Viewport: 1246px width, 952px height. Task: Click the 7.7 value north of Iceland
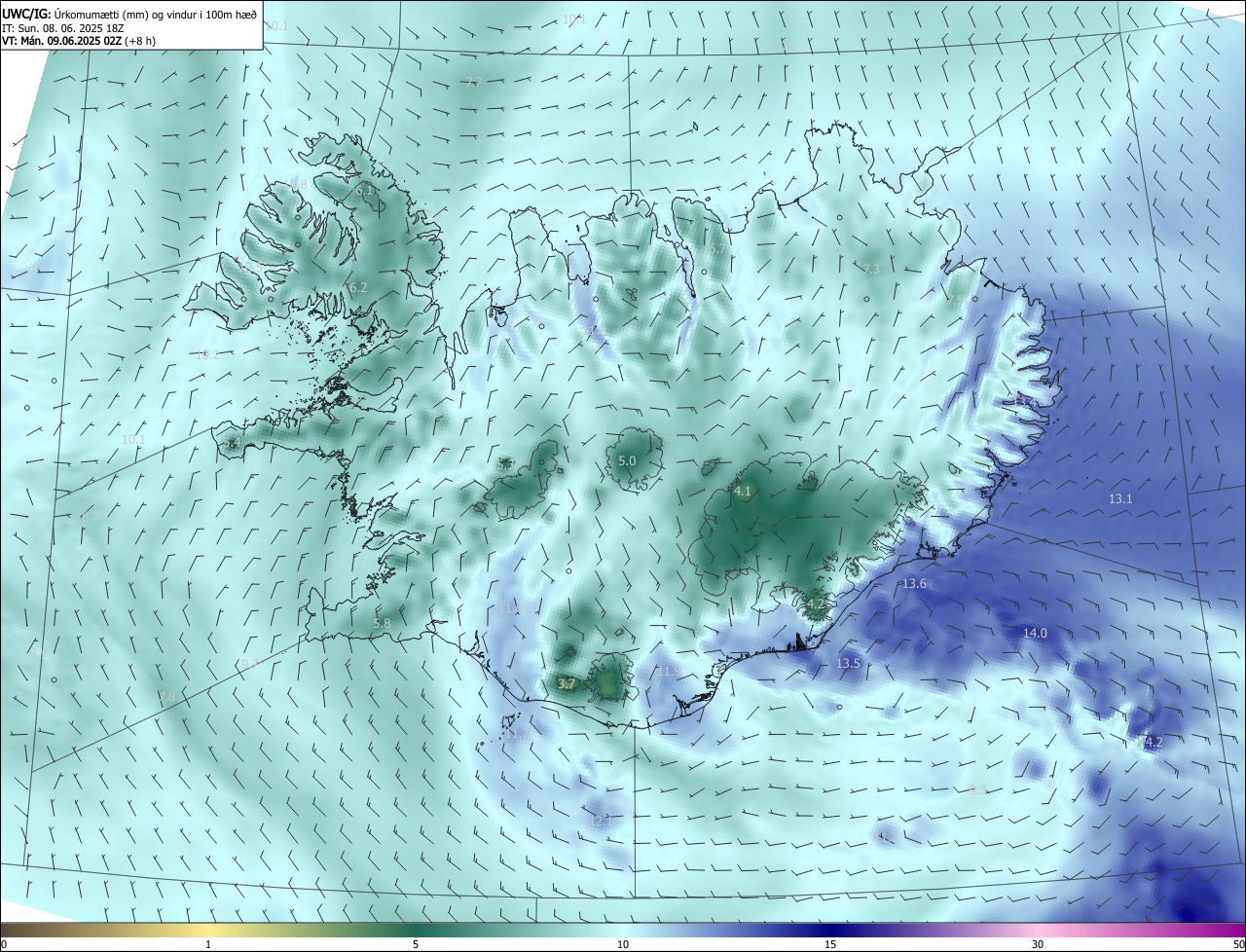pos(474,82)
